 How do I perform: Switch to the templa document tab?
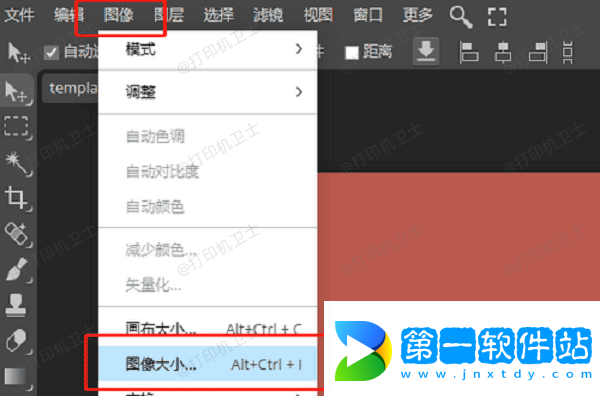point(70,88)
